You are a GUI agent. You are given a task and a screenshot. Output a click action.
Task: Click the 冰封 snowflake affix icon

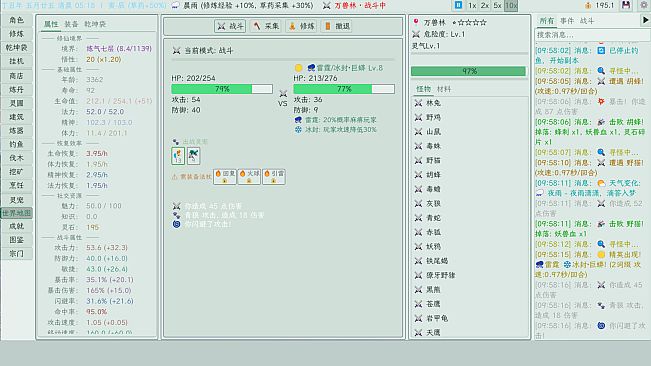[x=298, y=129]
